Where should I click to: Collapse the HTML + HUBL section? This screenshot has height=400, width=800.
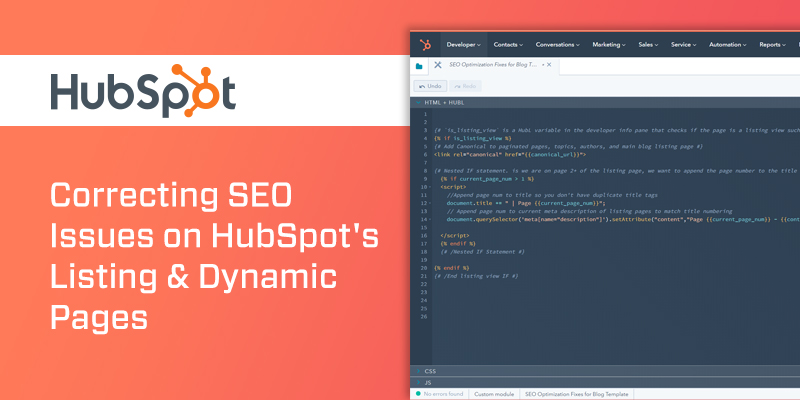(418, 103)
